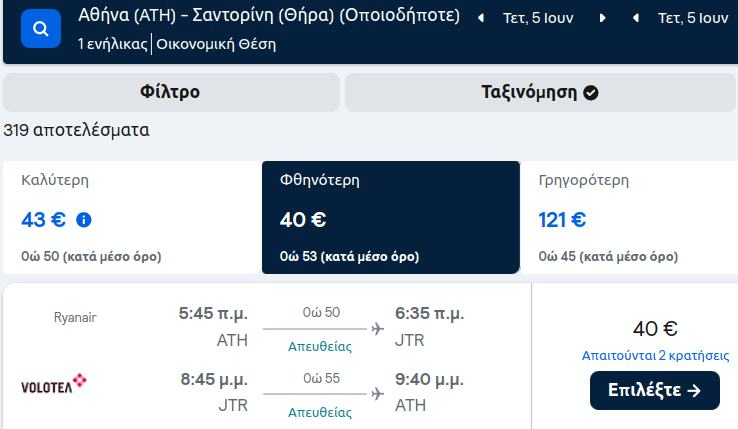
Task: Click the blue search magnifier icon
Action: (41, 29)
